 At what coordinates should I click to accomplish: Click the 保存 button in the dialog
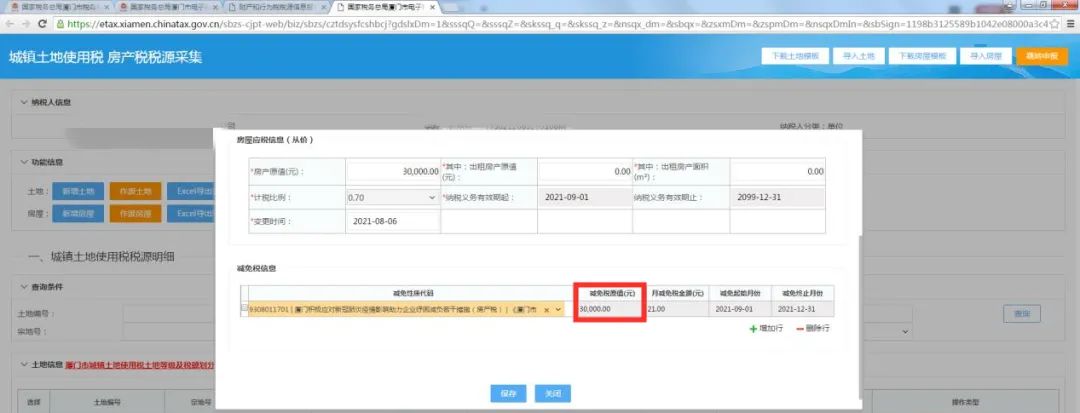(x=508, y=394)
